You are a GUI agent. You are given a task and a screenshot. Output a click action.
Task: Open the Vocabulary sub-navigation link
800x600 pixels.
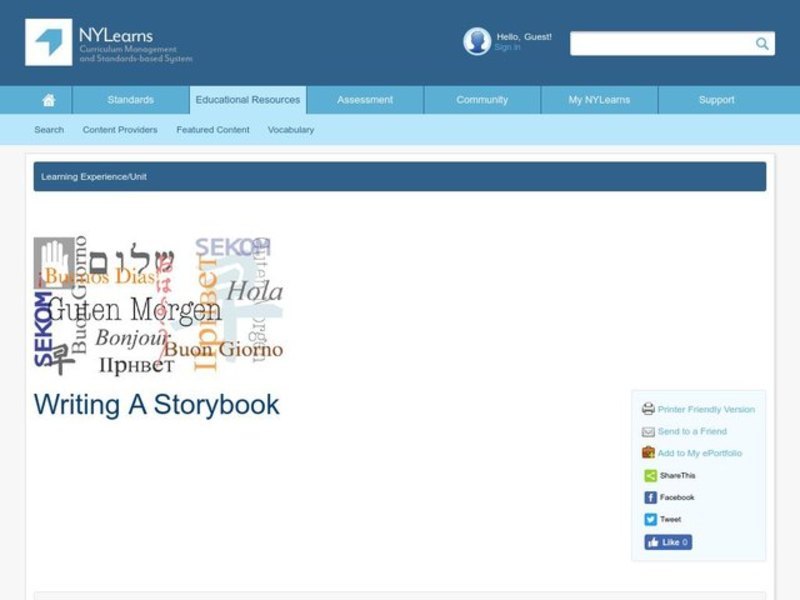pos(290,129)
